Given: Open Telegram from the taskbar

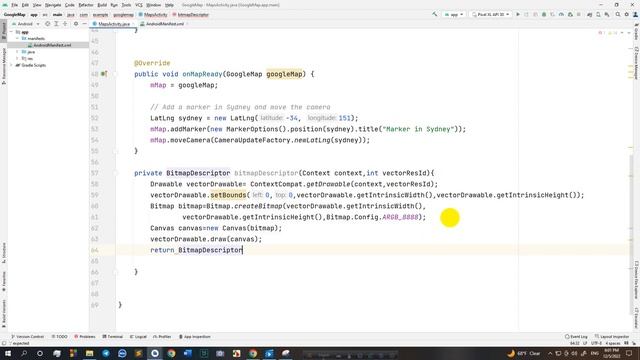Looking at the screenshot, I should (x=106, y=353).
